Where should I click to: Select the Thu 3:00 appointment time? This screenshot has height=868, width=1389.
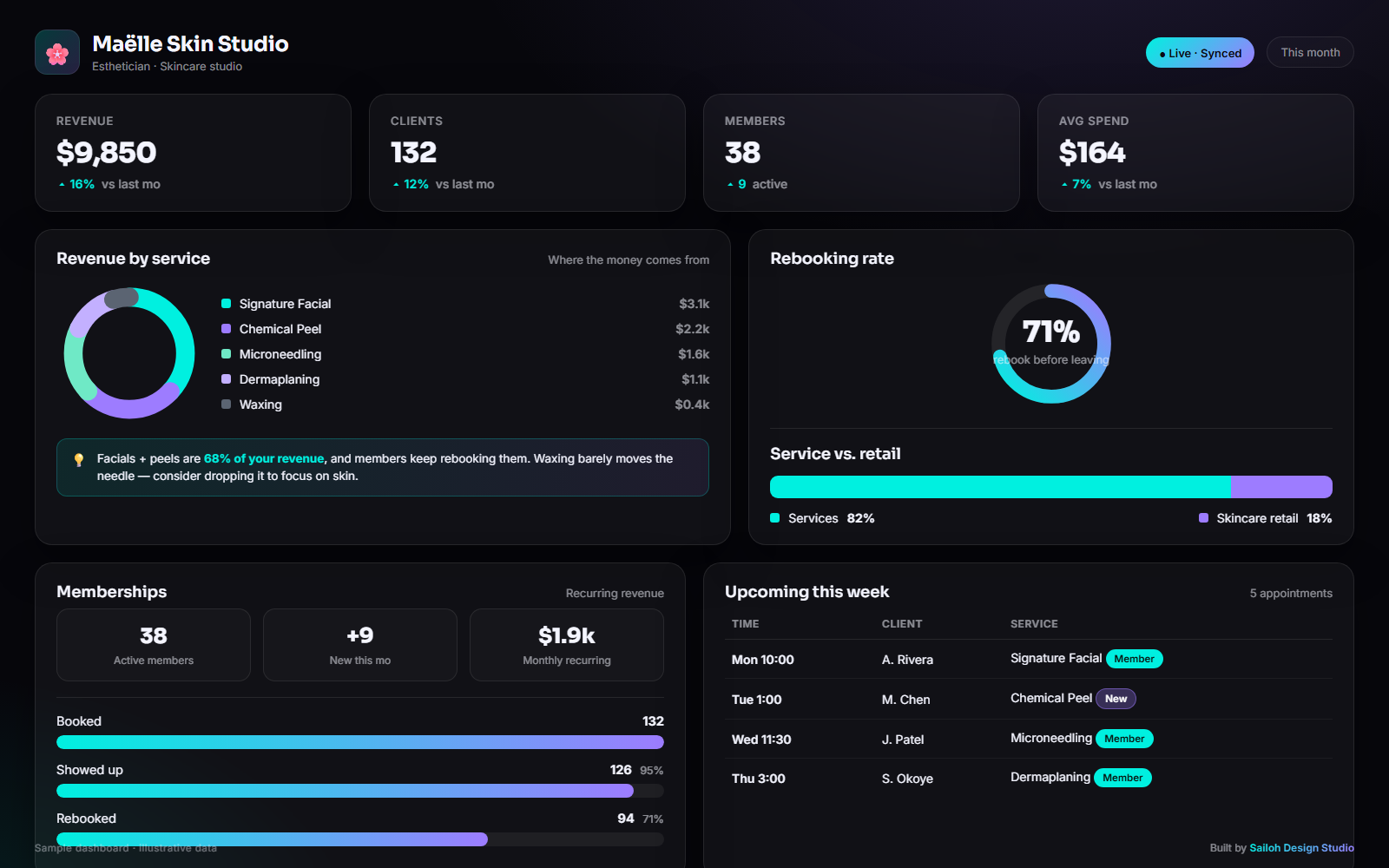click(759, 779)
